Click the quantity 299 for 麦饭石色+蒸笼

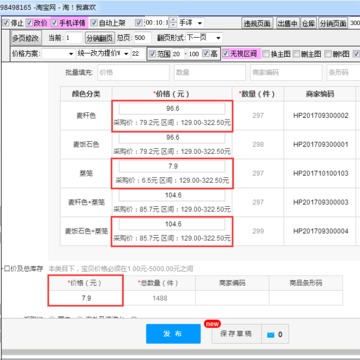click(258, 231)
